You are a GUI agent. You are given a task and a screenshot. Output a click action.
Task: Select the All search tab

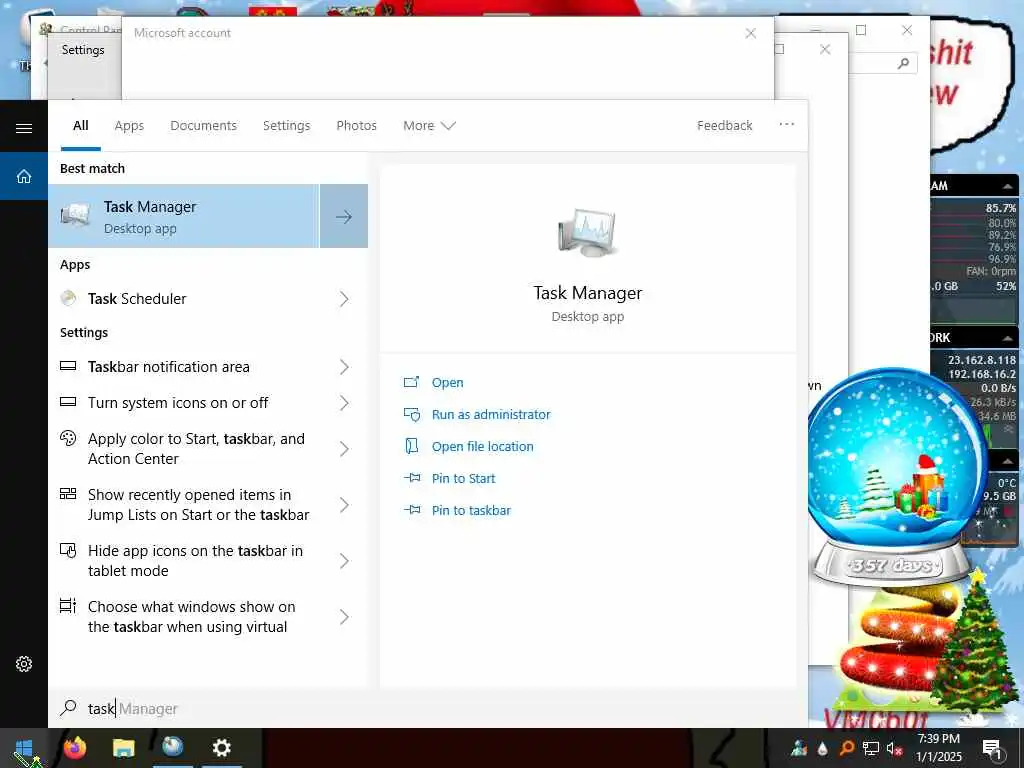80,125
